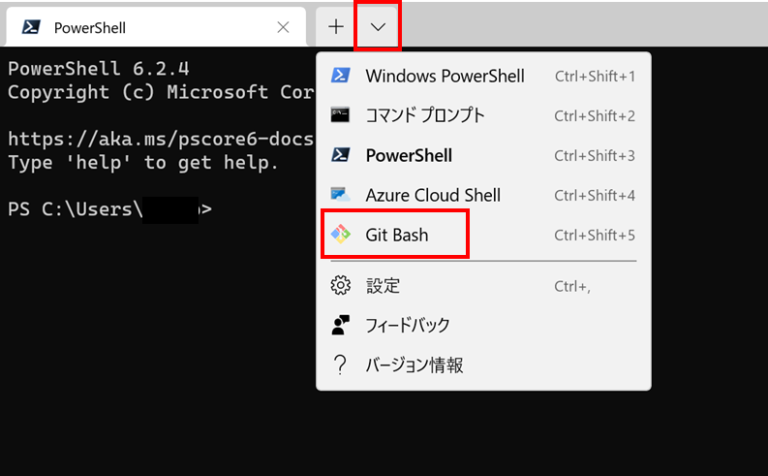The image size is (768, 476).
Task: Open the new tab dropdown chevron
Action: coord(378,27)
